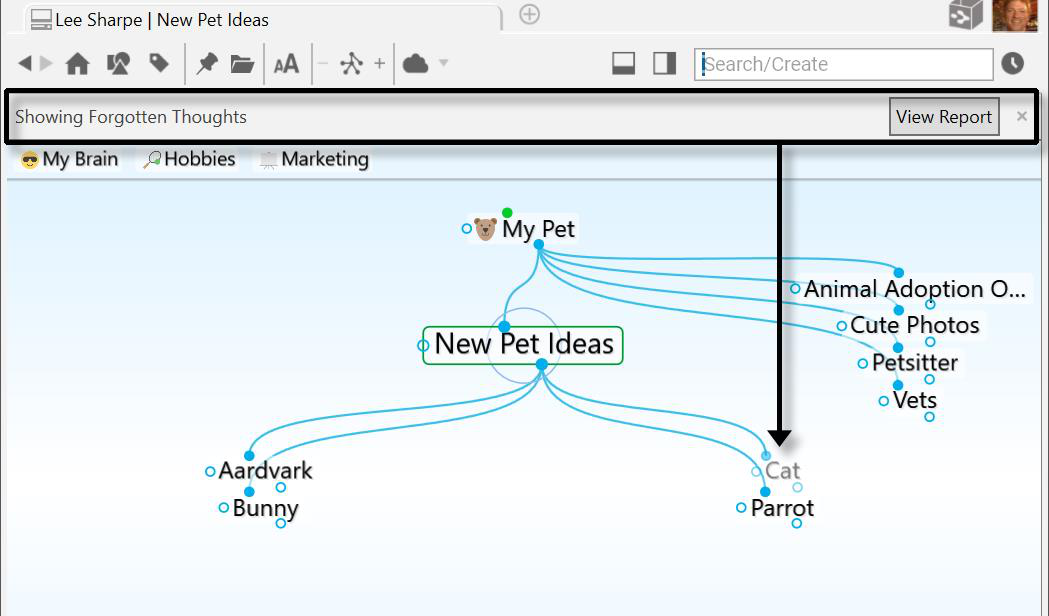Click the AA text size icon
This screenshot has height=616, width=1049.
coord(286,64)
